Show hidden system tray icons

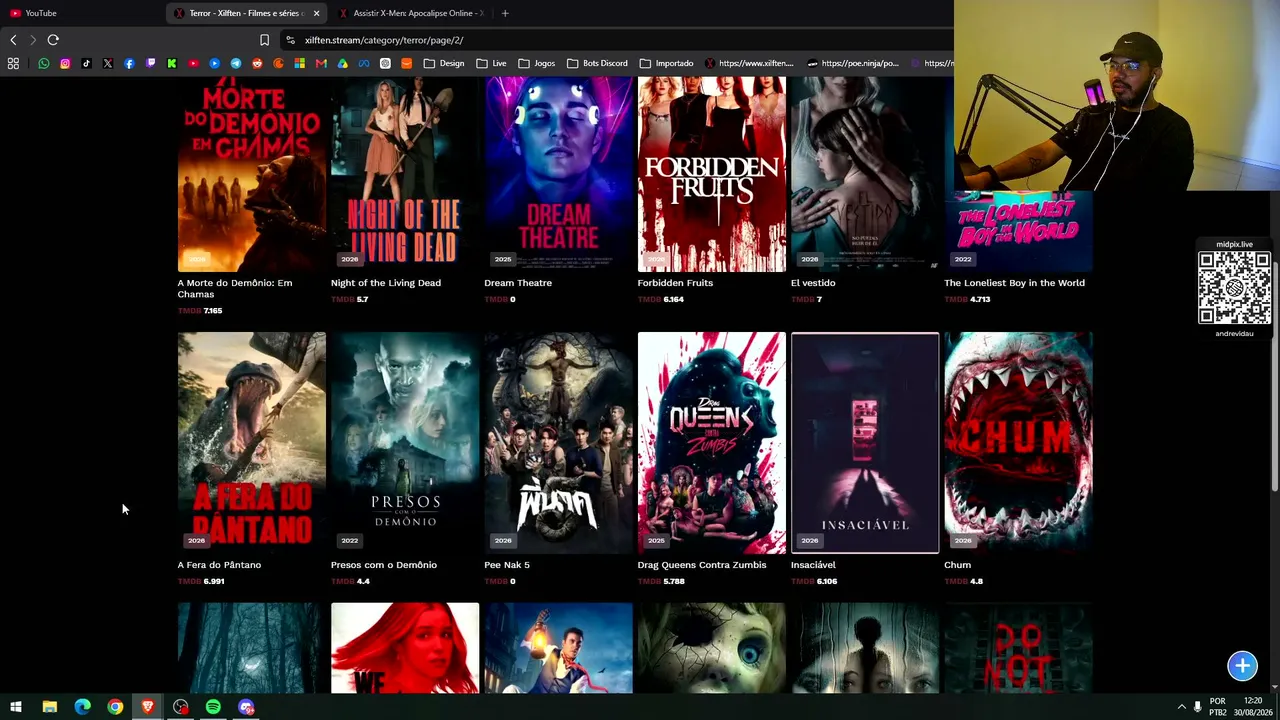coord(1181,707)
